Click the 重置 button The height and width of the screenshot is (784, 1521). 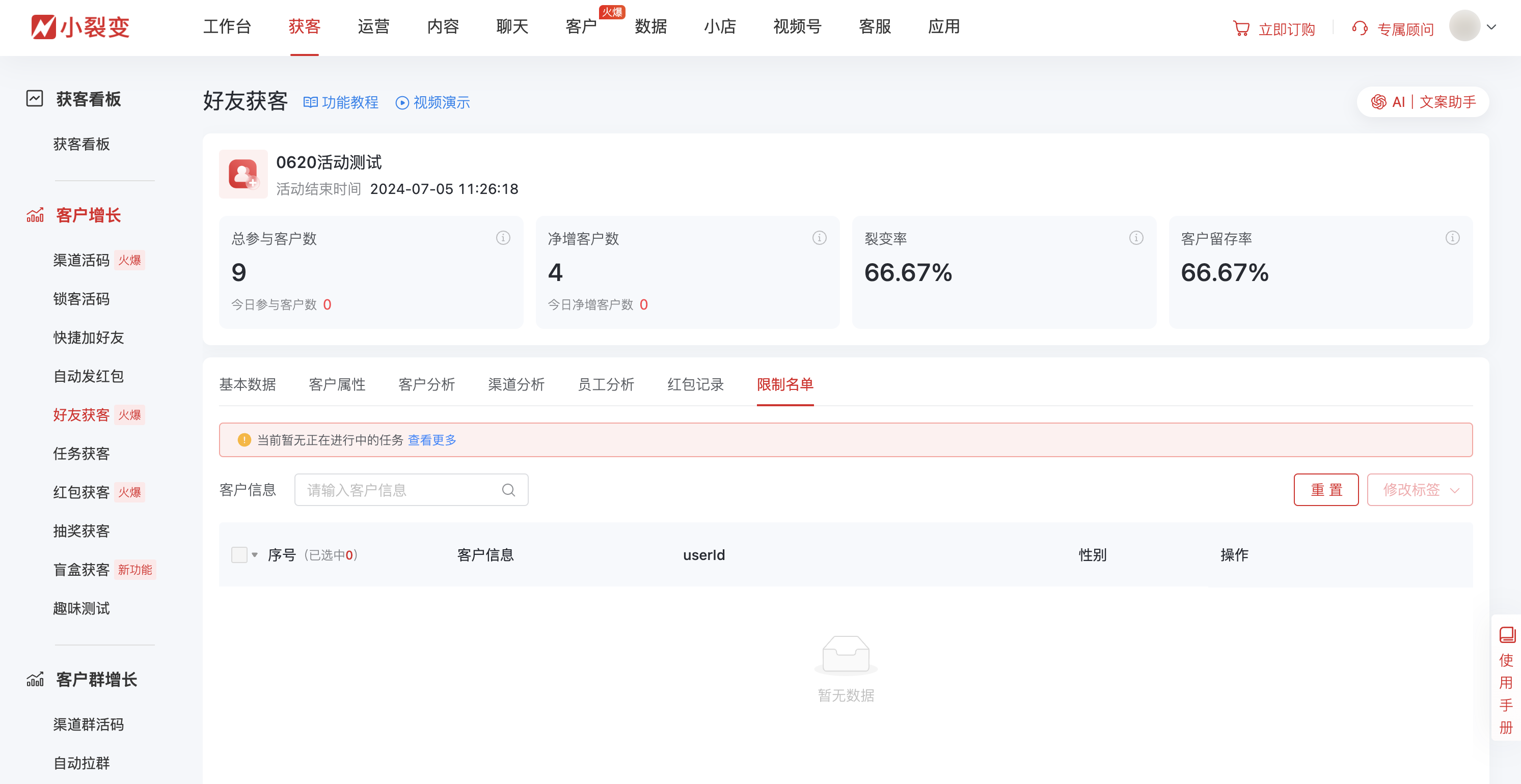coord(1326,490)
